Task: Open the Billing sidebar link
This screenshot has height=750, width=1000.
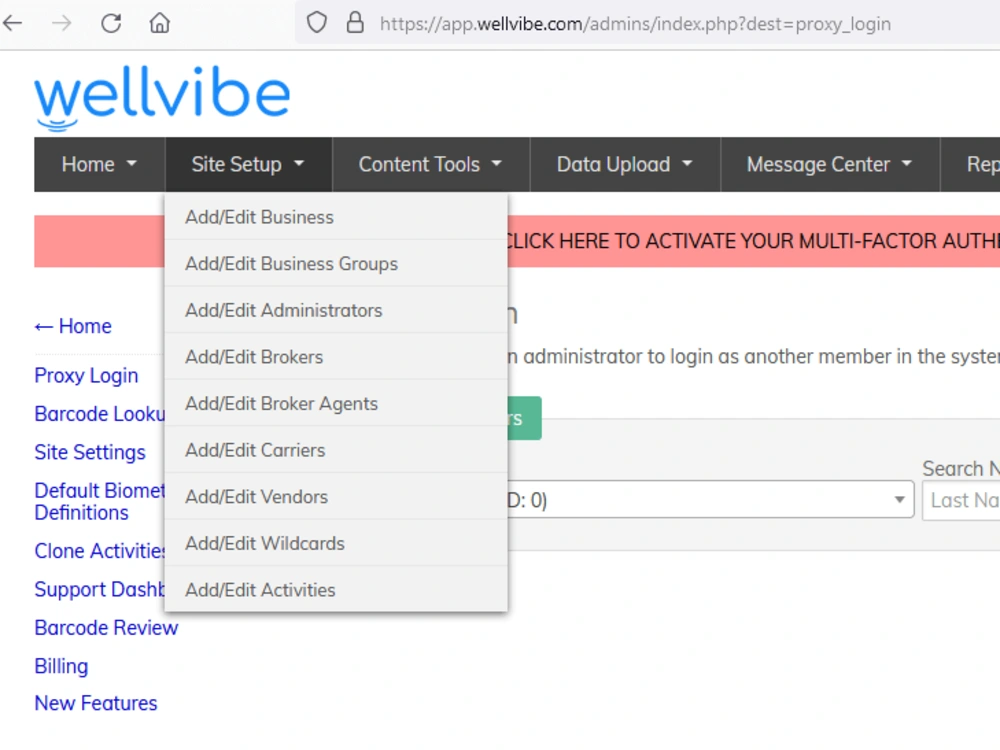Action: [x=61, y=666]
